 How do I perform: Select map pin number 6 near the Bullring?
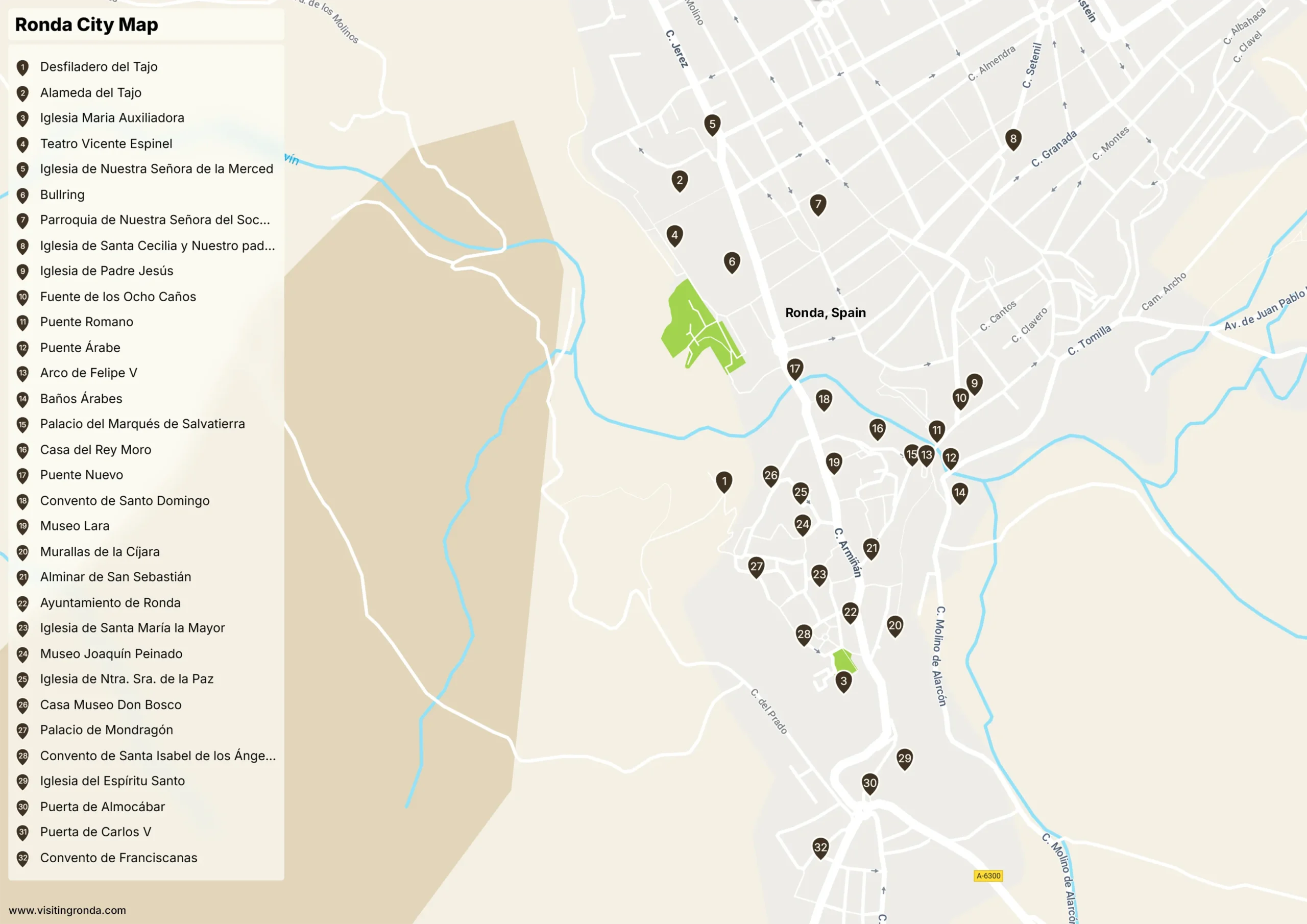coord(732,262)
